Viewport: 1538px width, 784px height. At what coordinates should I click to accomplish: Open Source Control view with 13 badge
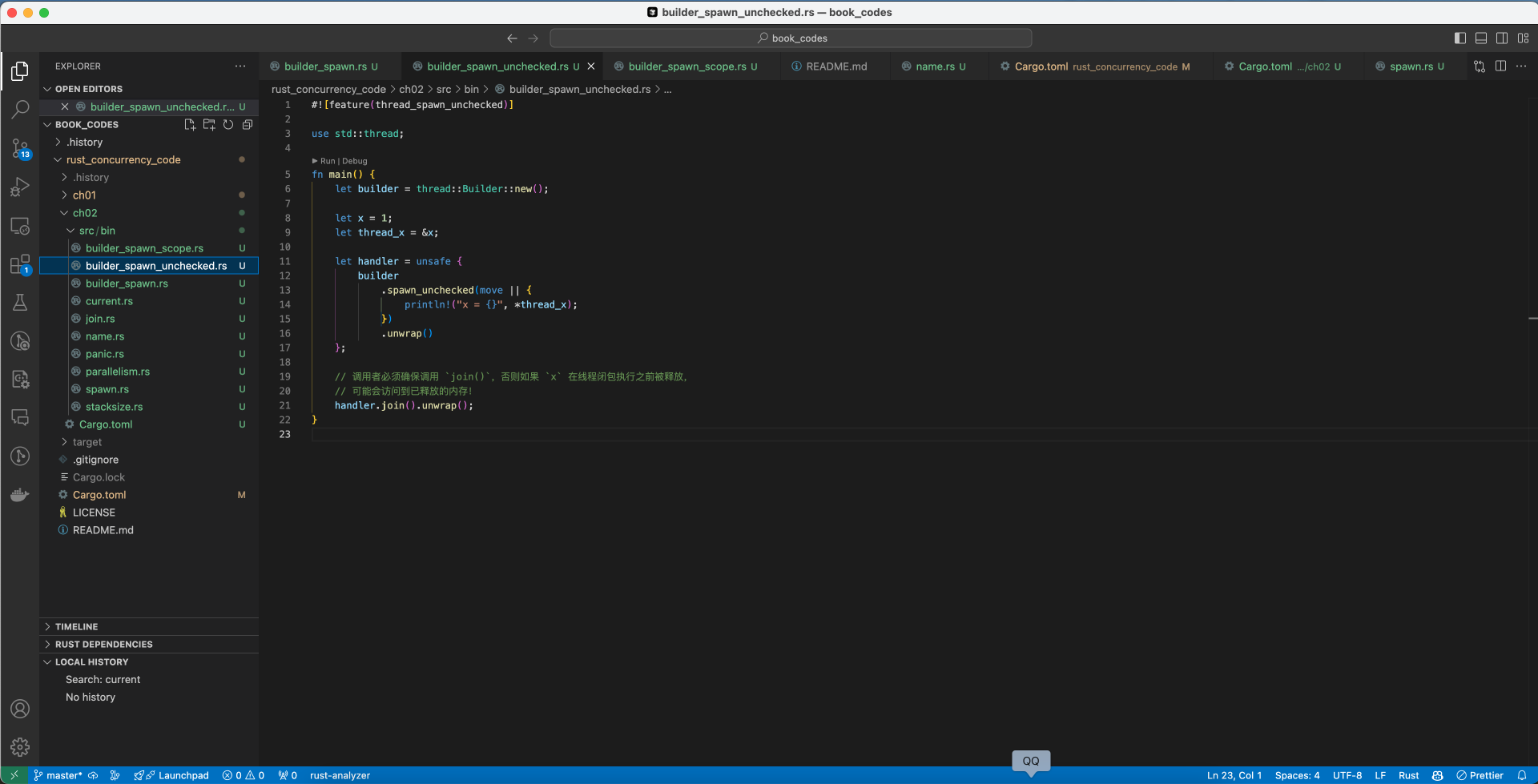pos(20,148)
